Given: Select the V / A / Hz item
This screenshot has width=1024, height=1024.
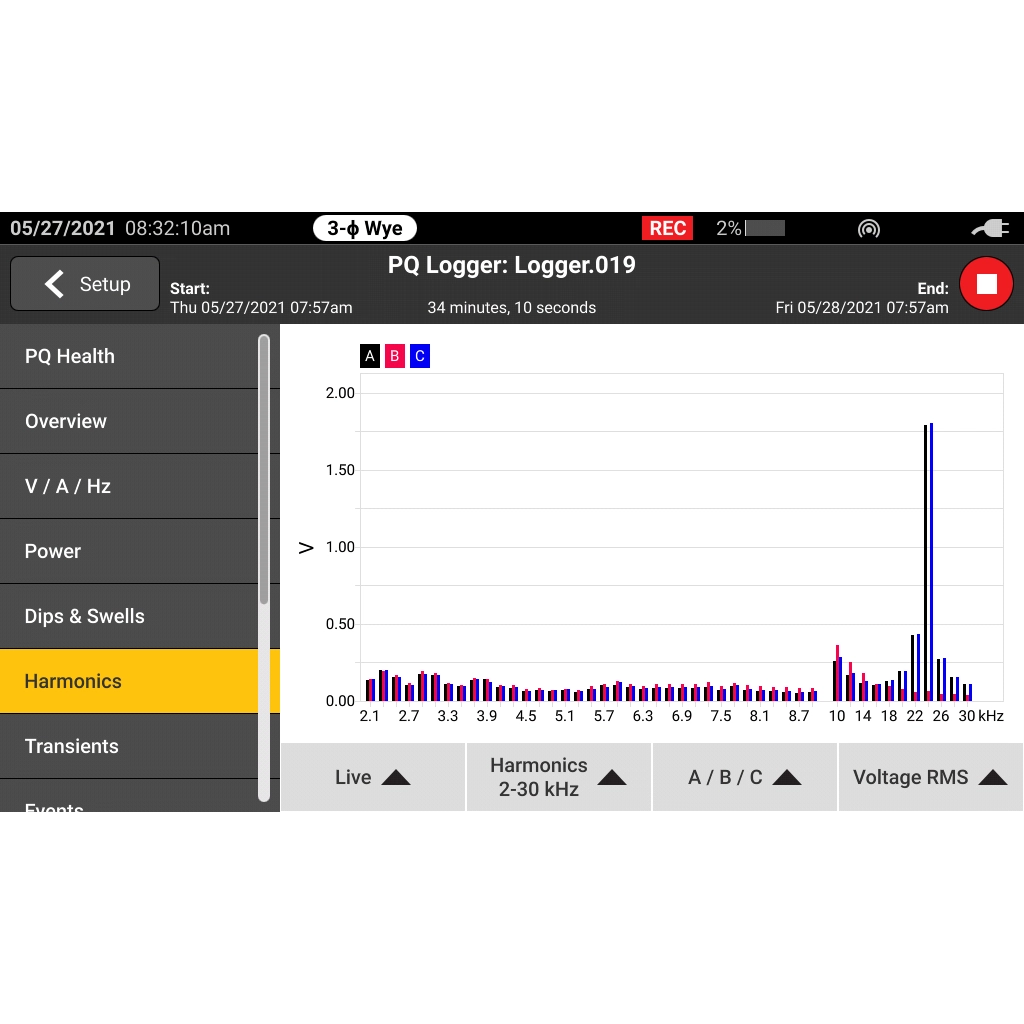Looking at the screenshot, I should [x=129, y=487].
